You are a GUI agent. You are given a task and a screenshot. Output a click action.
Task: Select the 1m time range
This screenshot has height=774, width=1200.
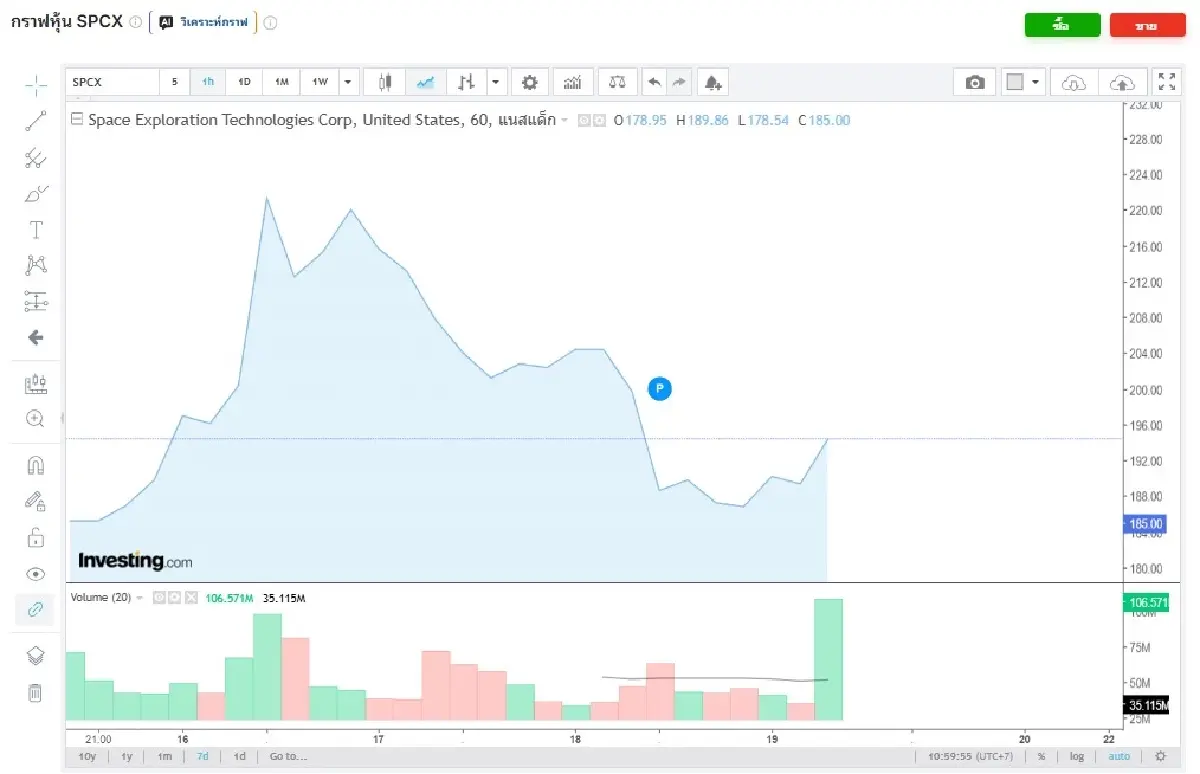(165, 757)
